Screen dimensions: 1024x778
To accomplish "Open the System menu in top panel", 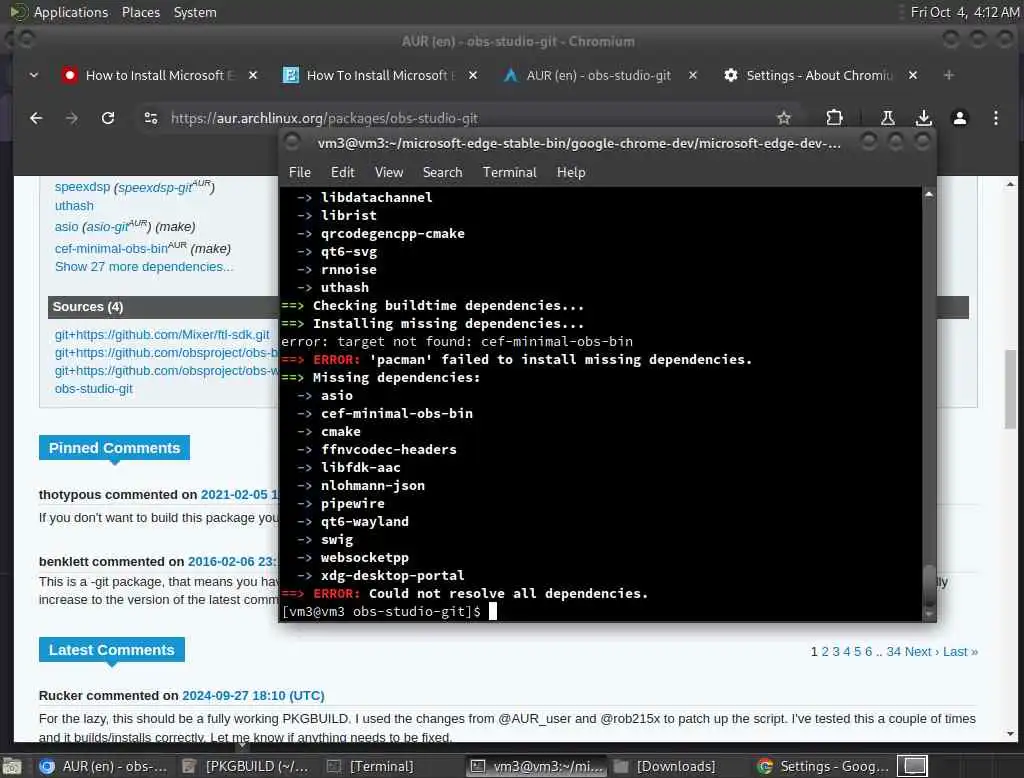I will (x=195, y=12).
